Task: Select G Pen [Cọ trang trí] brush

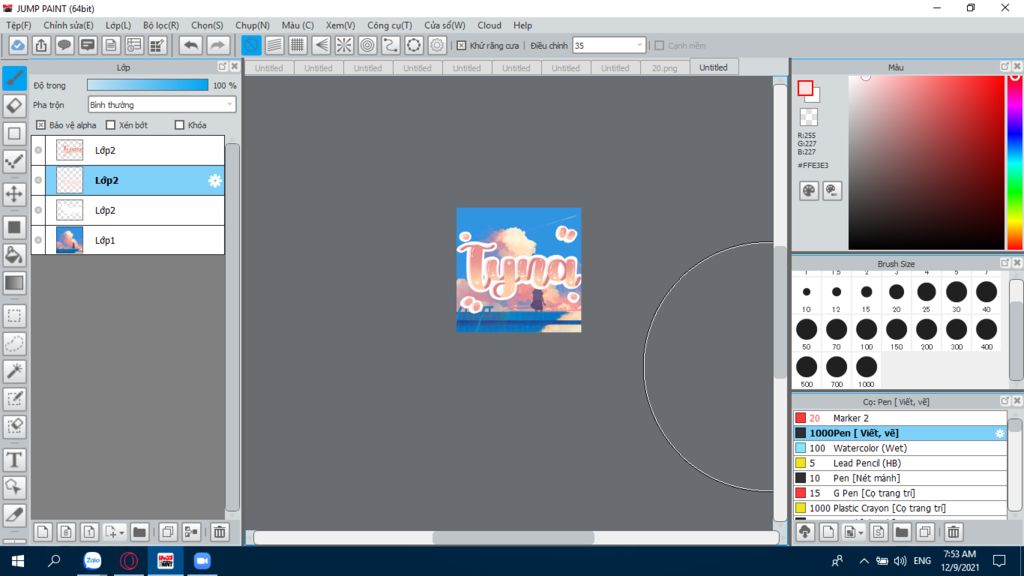Action: (900, 493)
